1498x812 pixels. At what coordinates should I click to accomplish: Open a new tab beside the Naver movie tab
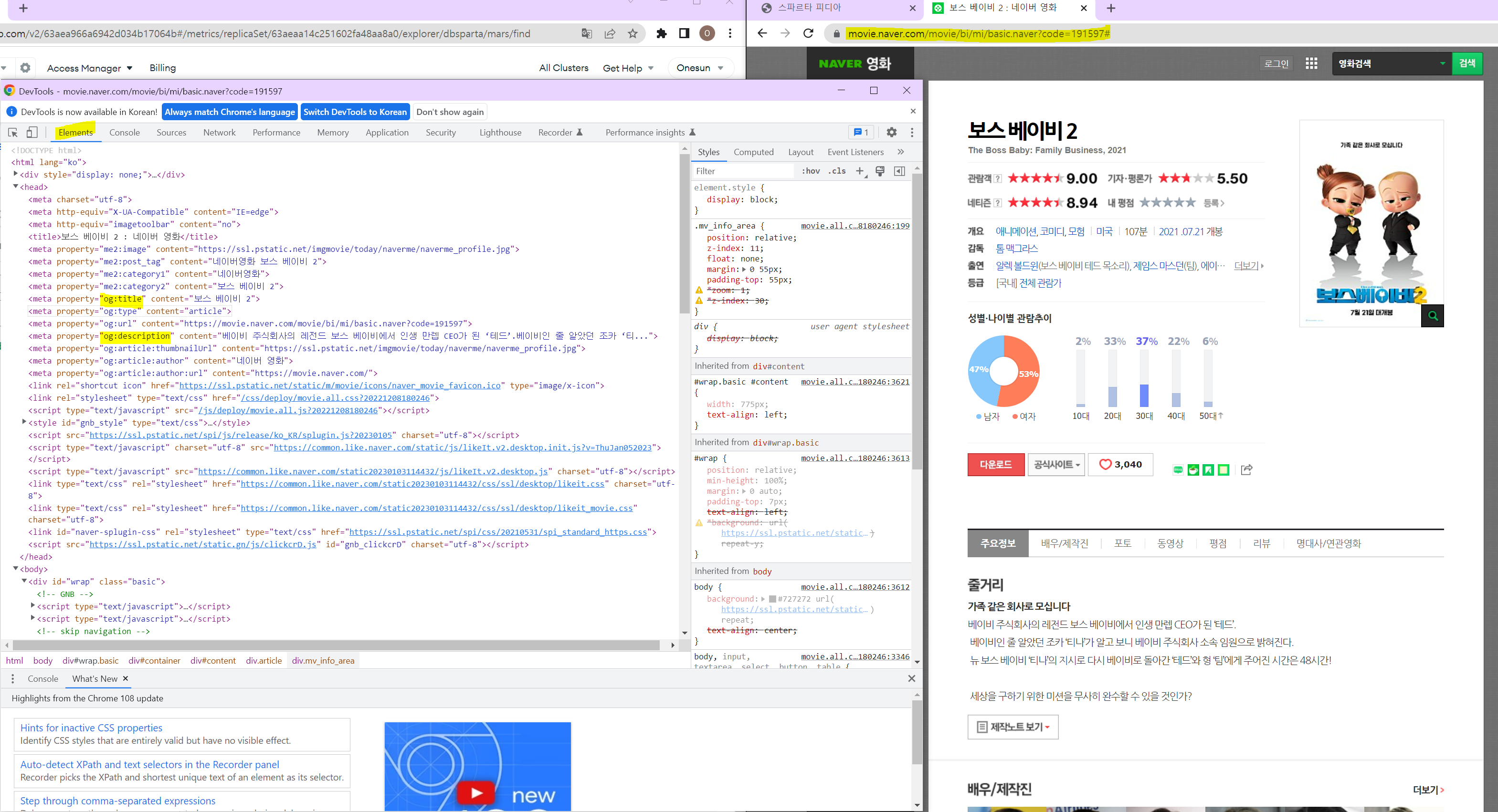1111,8
